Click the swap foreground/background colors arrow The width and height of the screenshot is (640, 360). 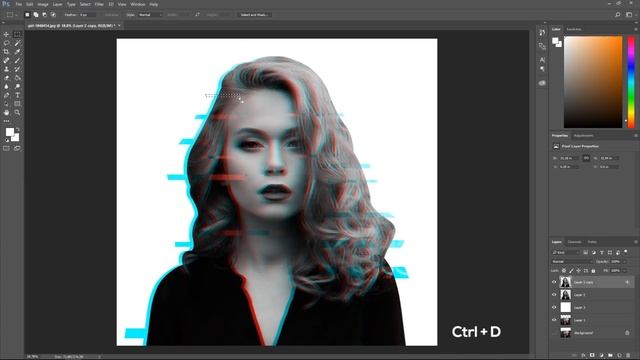click(17, 129)
